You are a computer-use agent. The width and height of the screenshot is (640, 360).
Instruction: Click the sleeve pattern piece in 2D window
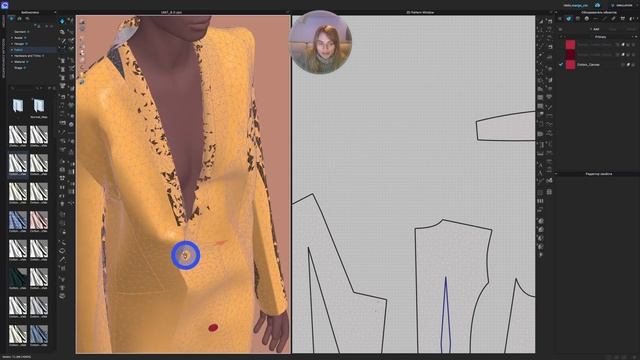point(506,126)
